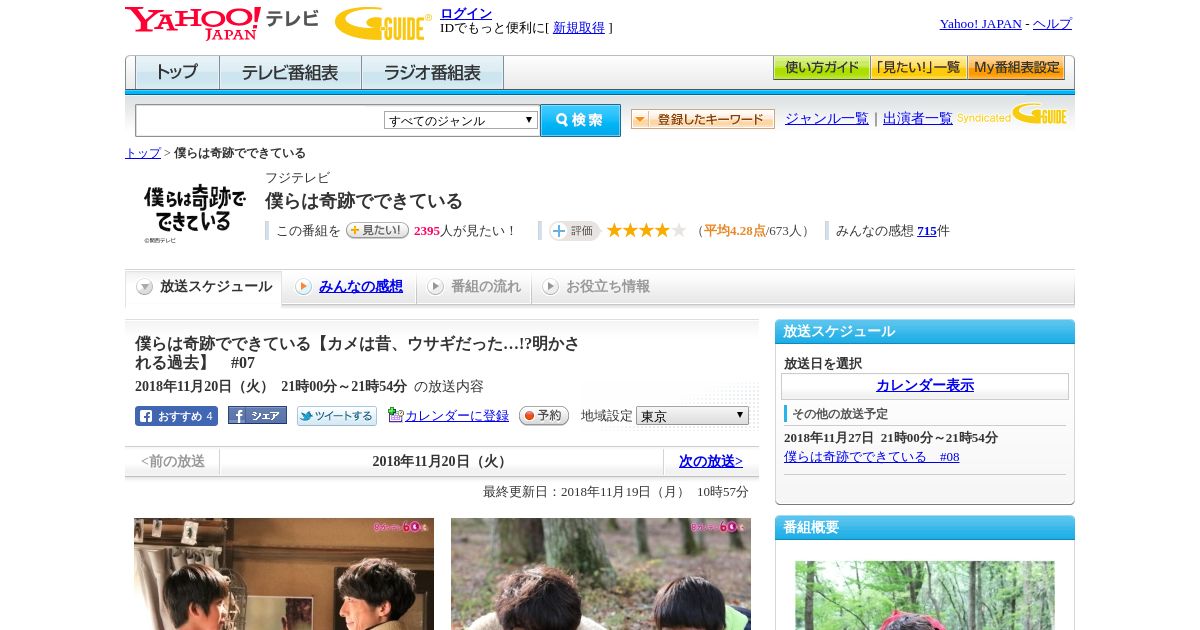The height and width of the screenshot is (630, 1200).
Task: Click the right forest scene photo thumbnail
Action: click(601, 574)
